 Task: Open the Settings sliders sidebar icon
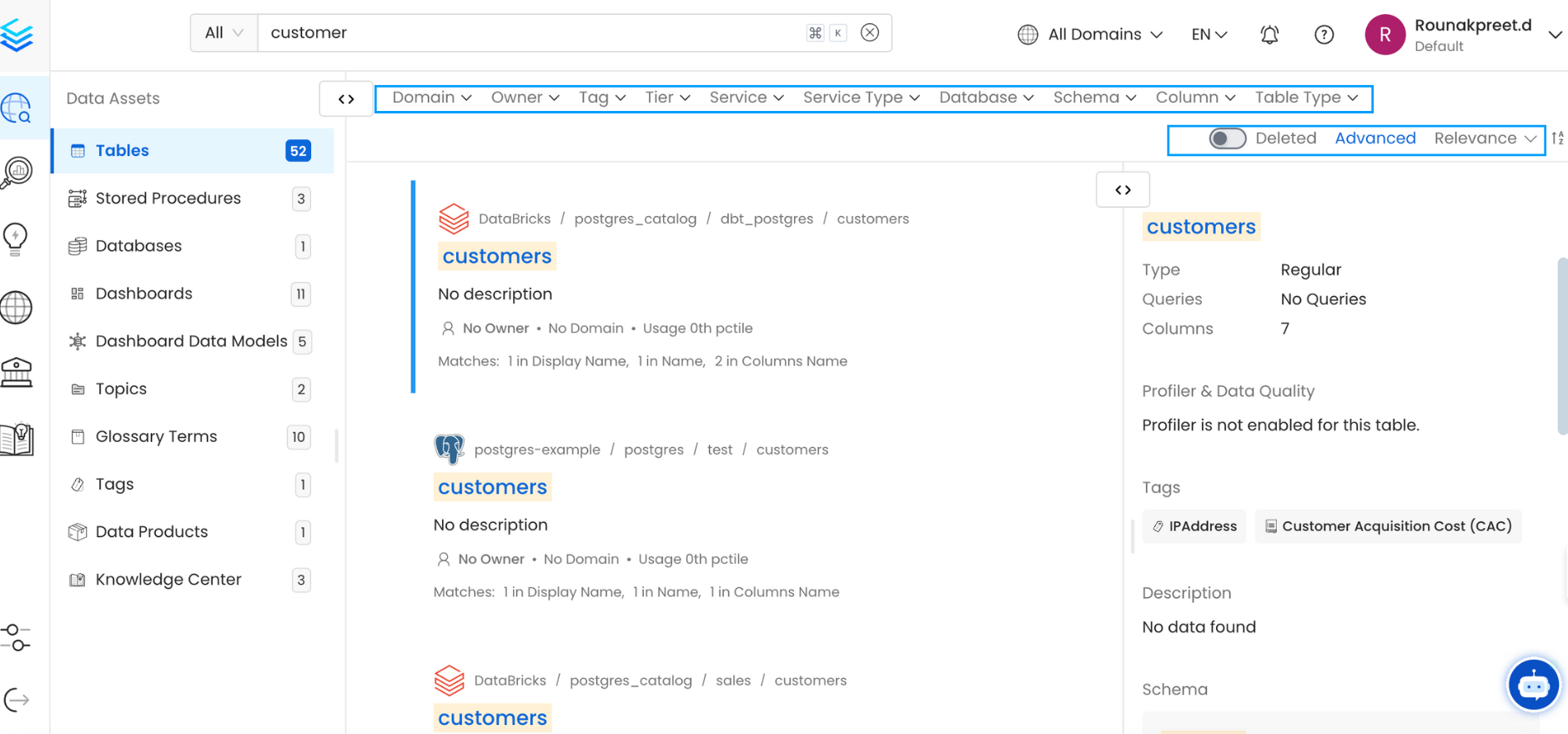(16, 638)
